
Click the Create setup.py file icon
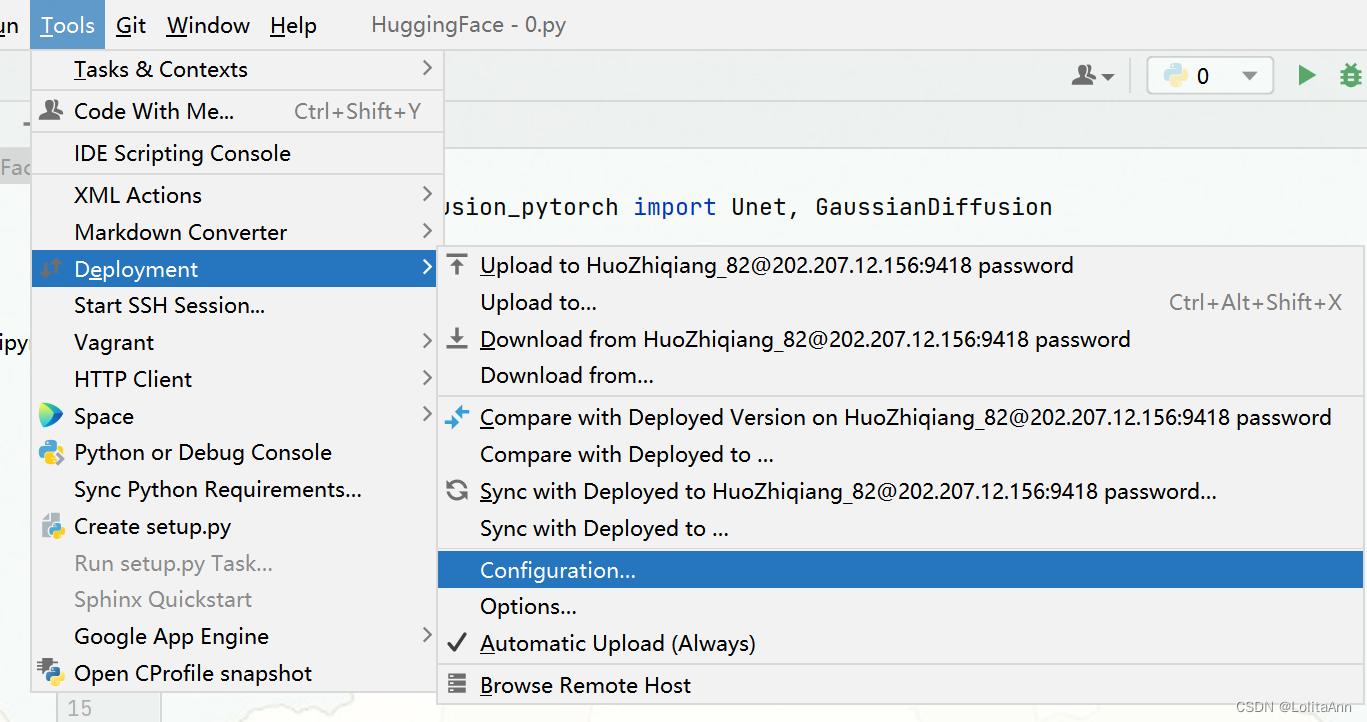52,526
